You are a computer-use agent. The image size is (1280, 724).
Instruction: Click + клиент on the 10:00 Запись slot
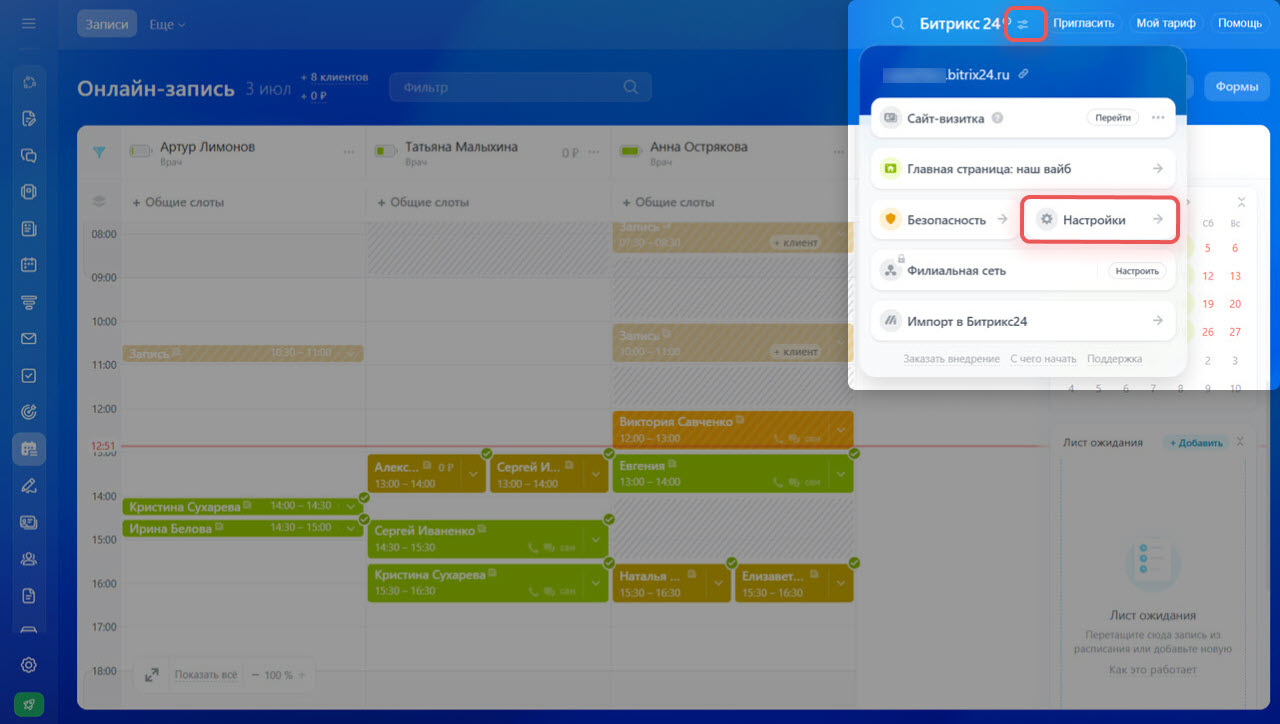(795, 352)
